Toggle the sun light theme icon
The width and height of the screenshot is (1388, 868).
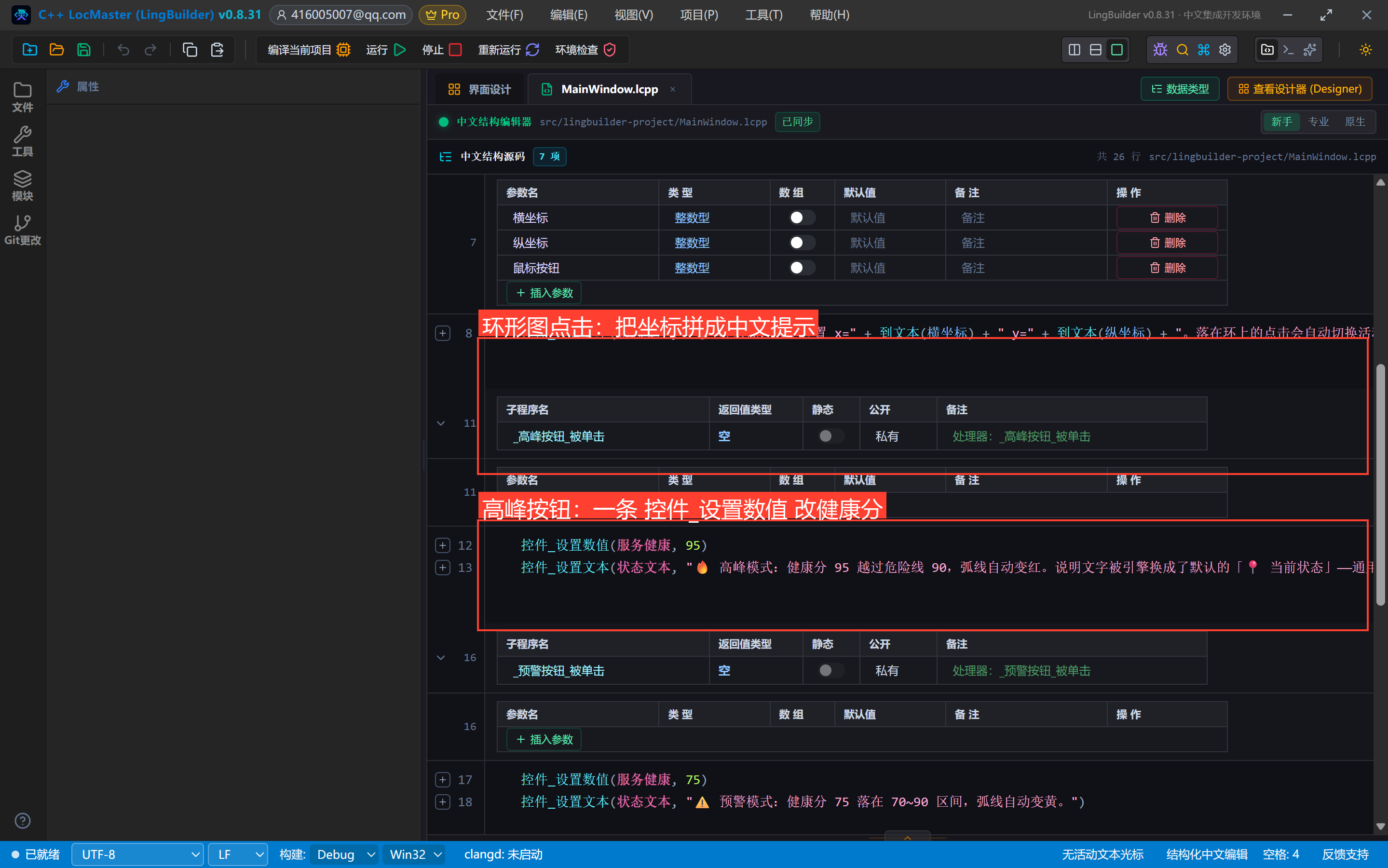pos(1366,50)
